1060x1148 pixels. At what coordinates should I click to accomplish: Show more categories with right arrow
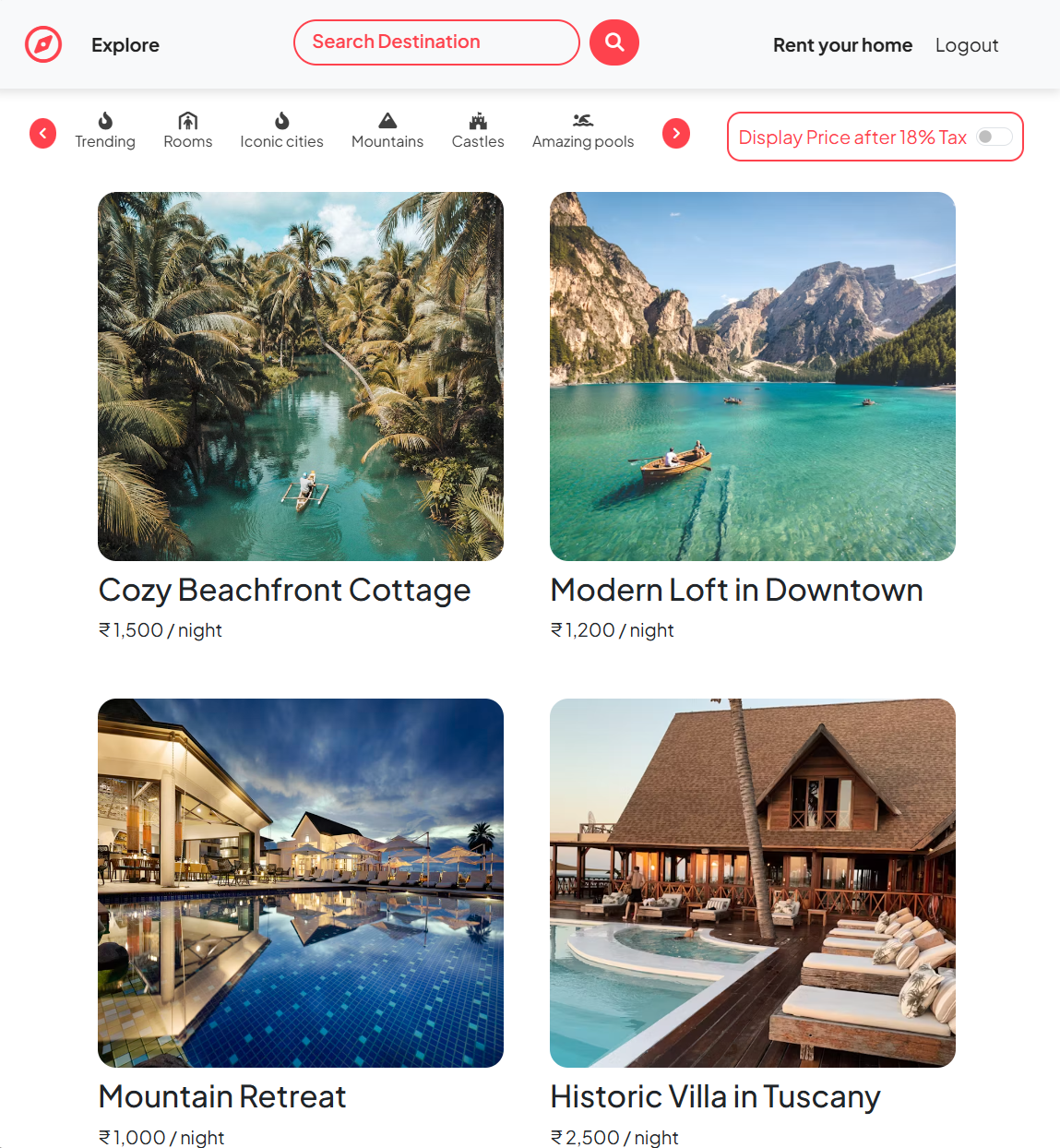point(676,134)
